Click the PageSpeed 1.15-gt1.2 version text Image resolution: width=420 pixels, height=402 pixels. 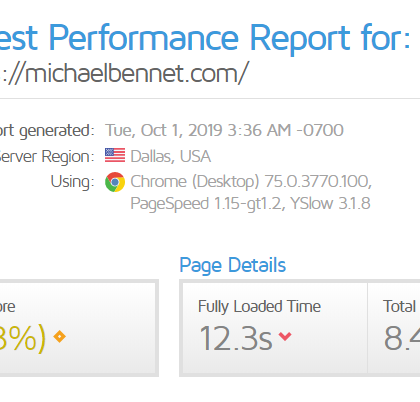pos(206,203)
